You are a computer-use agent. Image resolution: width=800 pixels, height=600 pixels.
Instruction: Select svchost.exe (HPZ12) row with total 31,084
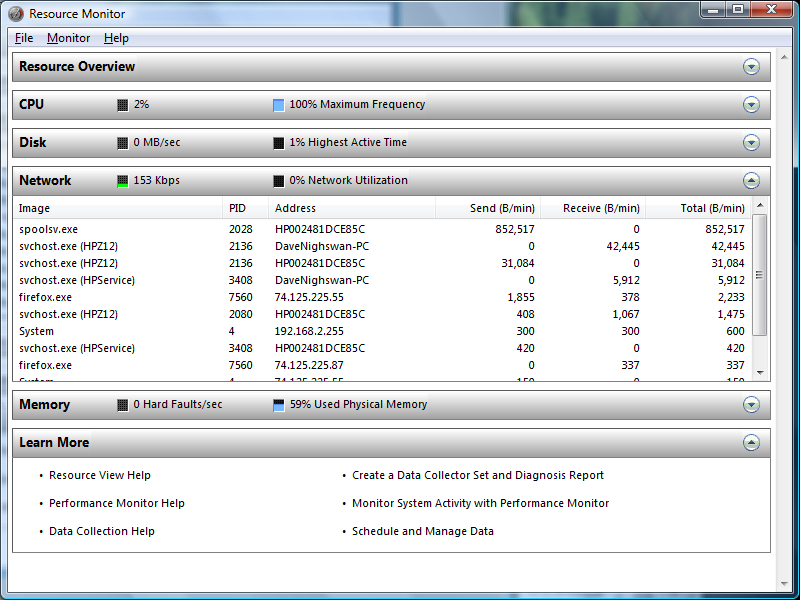pos(382,263)
